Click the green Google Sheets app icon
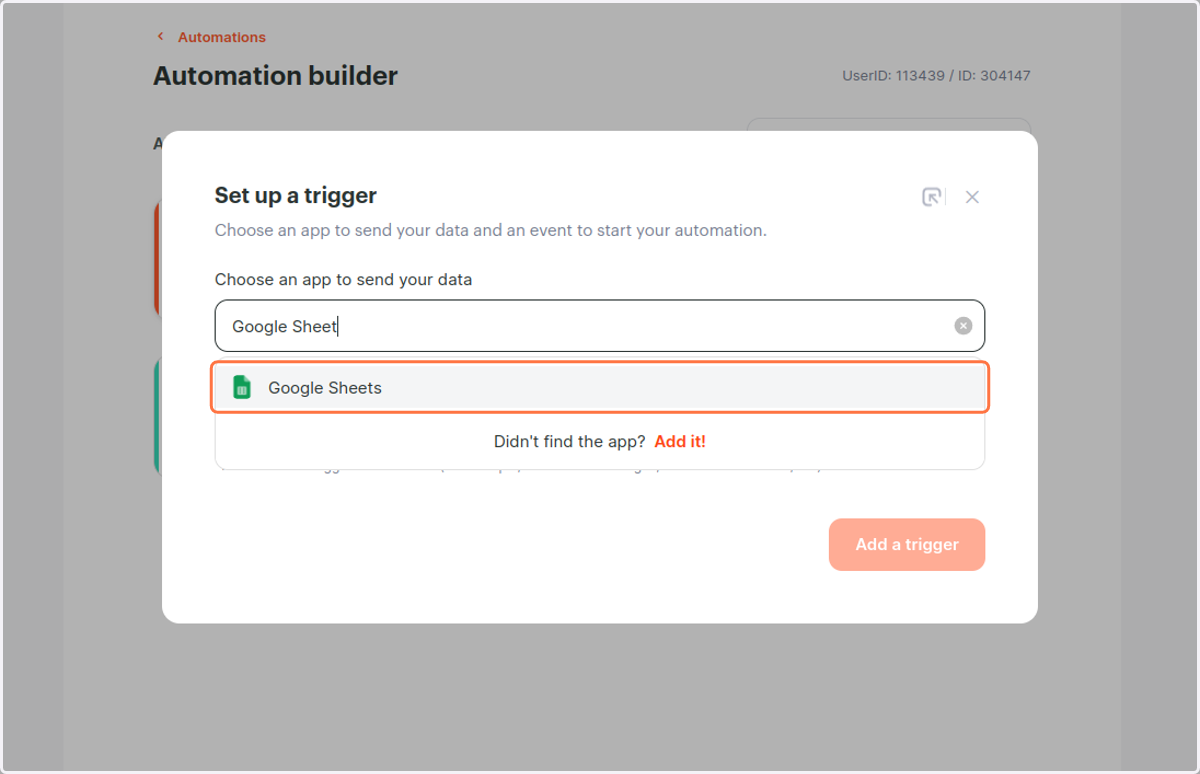 click(x=241, y=387)
